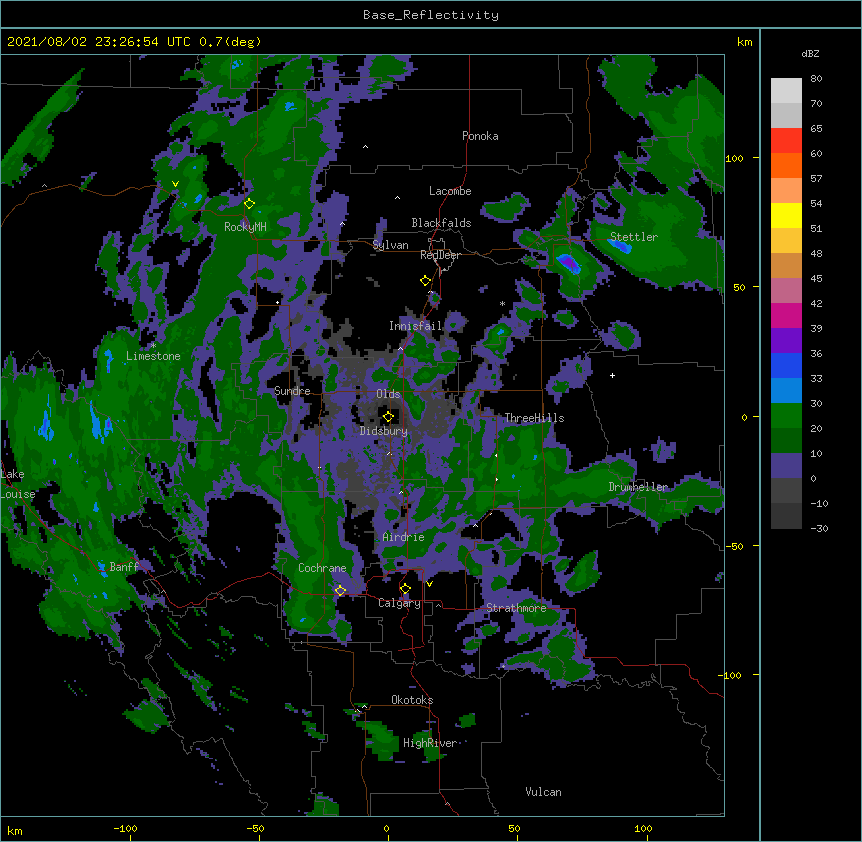Select the ThreeHills label
Screen dimensions: 862x842
coord(534,418)
